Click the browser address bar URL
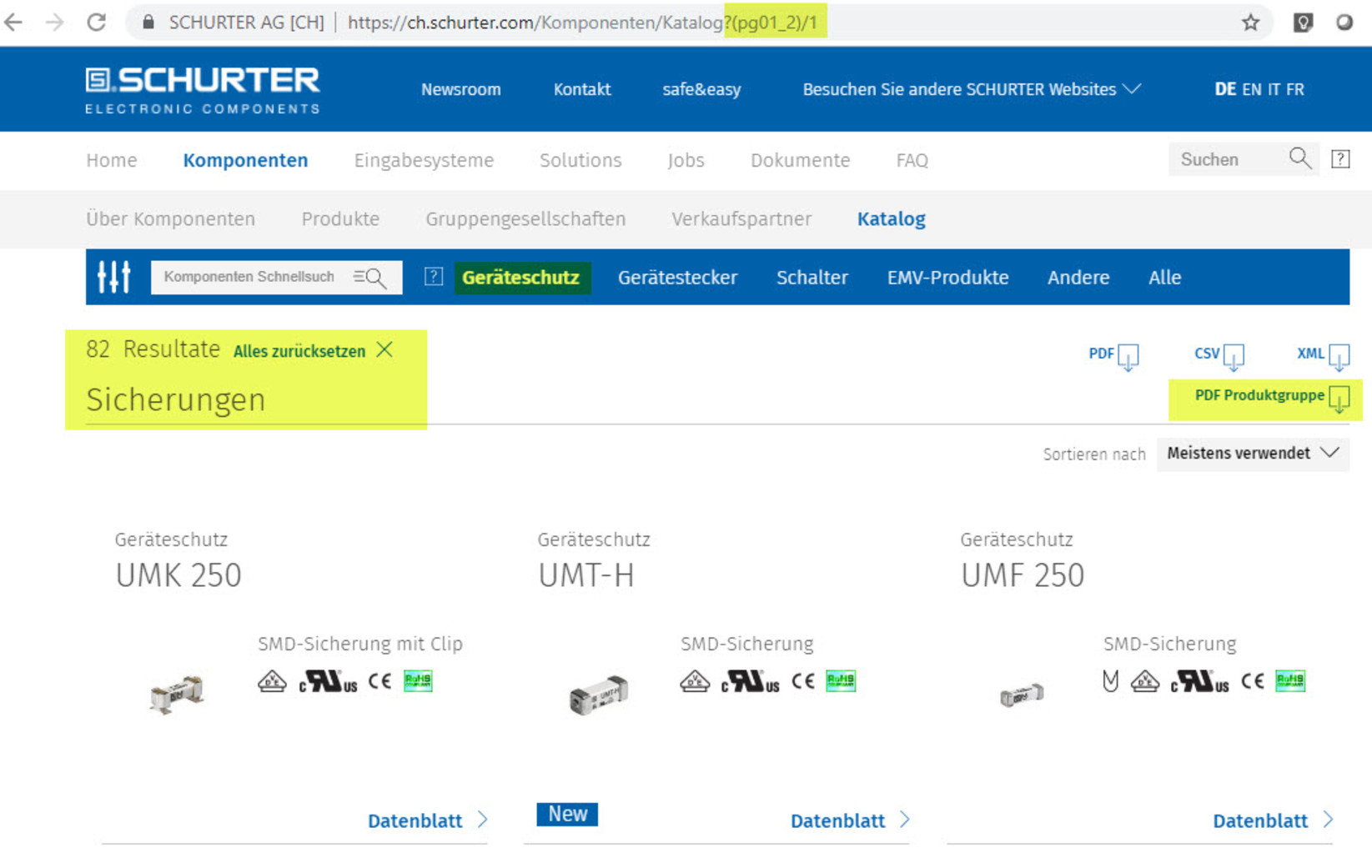1372x868 pixels. 582,23
